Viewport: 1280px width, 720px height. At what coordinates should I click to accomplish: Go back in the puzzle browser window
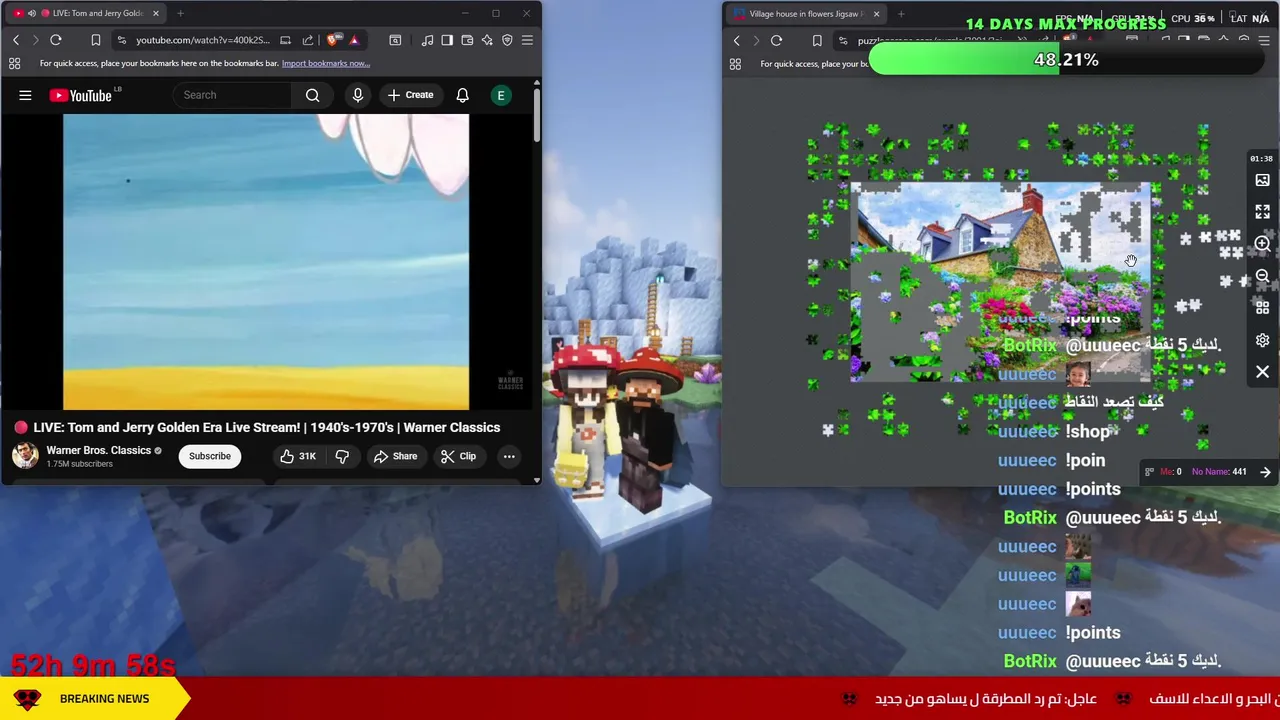(737, 41)
